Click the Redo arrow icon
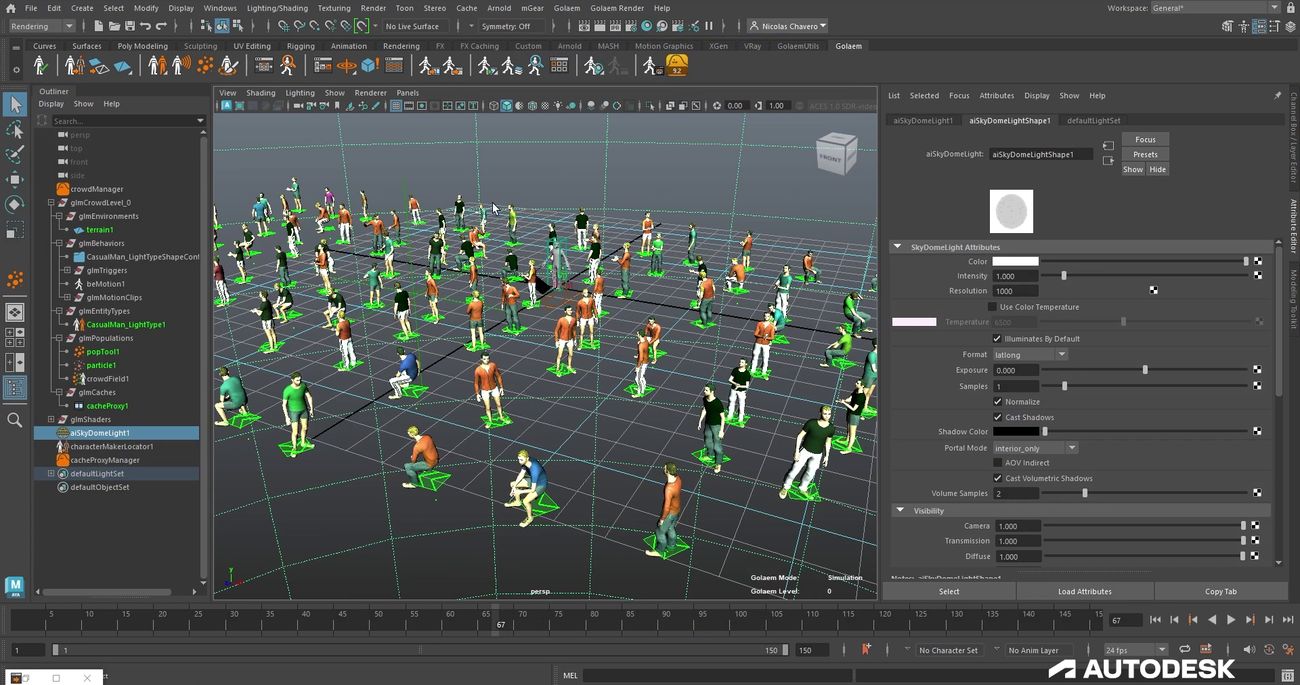This screenshot has width=1300, height=685. coord(161,26)
